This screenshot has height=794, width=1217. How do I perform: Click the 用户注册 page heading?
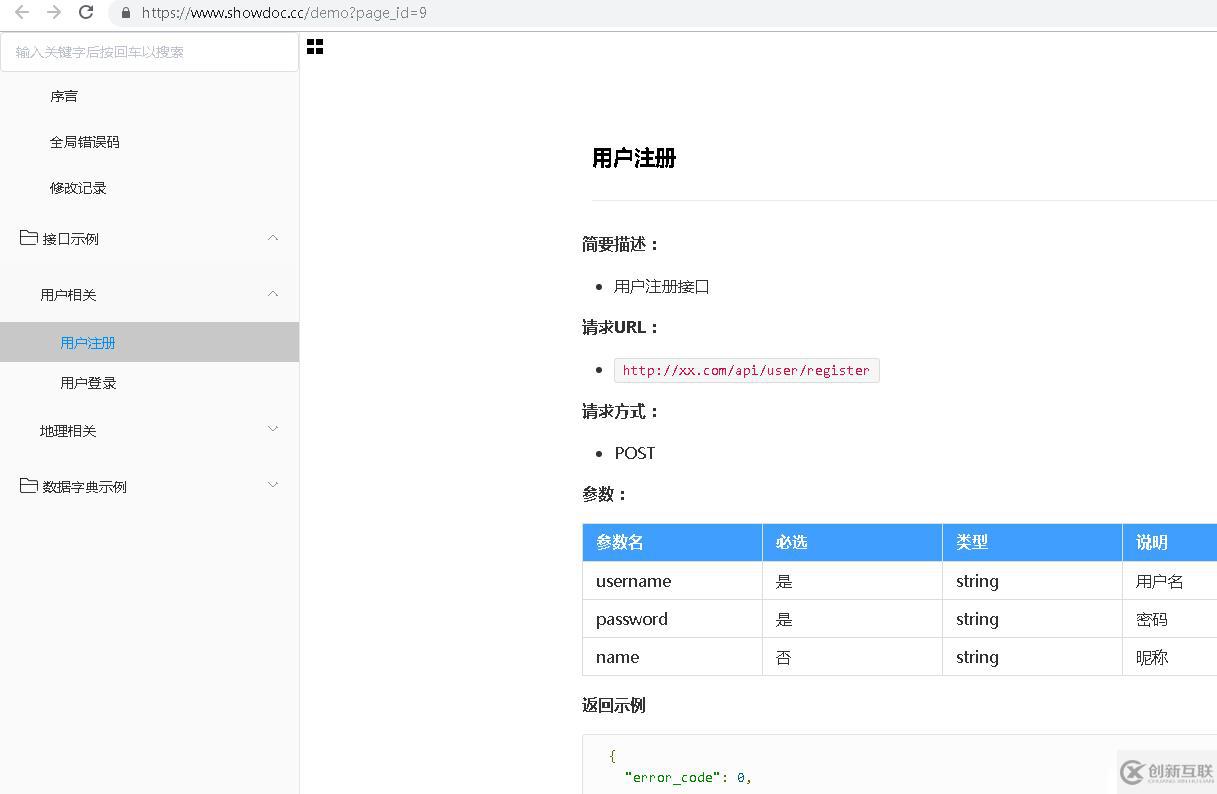(x=634, y=158)
